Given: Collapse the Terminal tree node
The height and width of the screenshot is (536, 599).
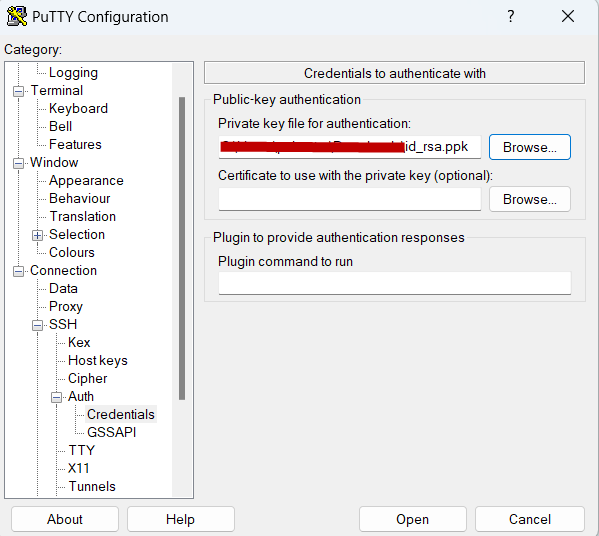Looking at the screenshot, I should [18, 91].
